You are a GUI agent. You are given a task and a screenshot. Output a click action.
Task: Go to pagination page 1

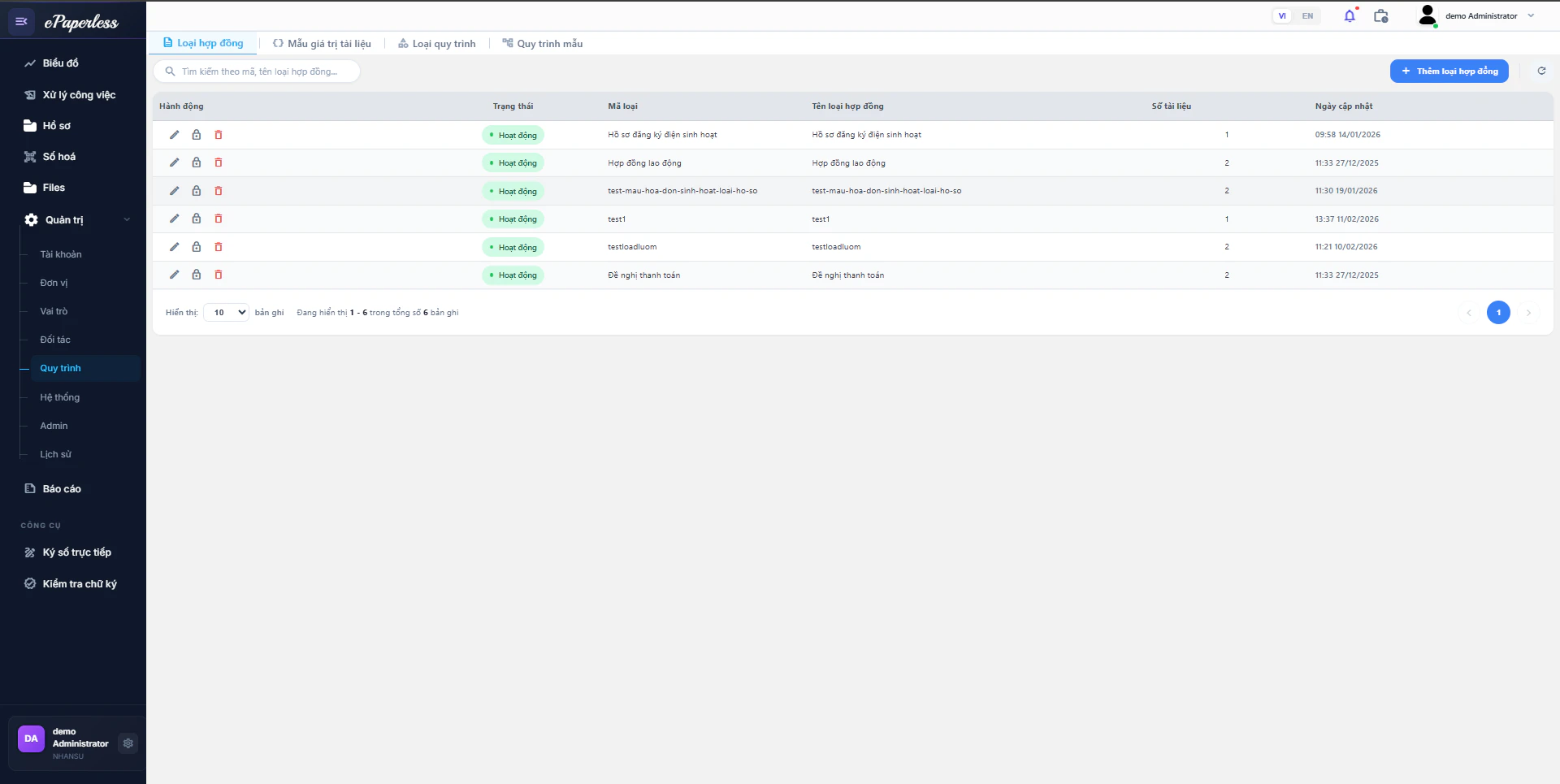coord(1498,312)
